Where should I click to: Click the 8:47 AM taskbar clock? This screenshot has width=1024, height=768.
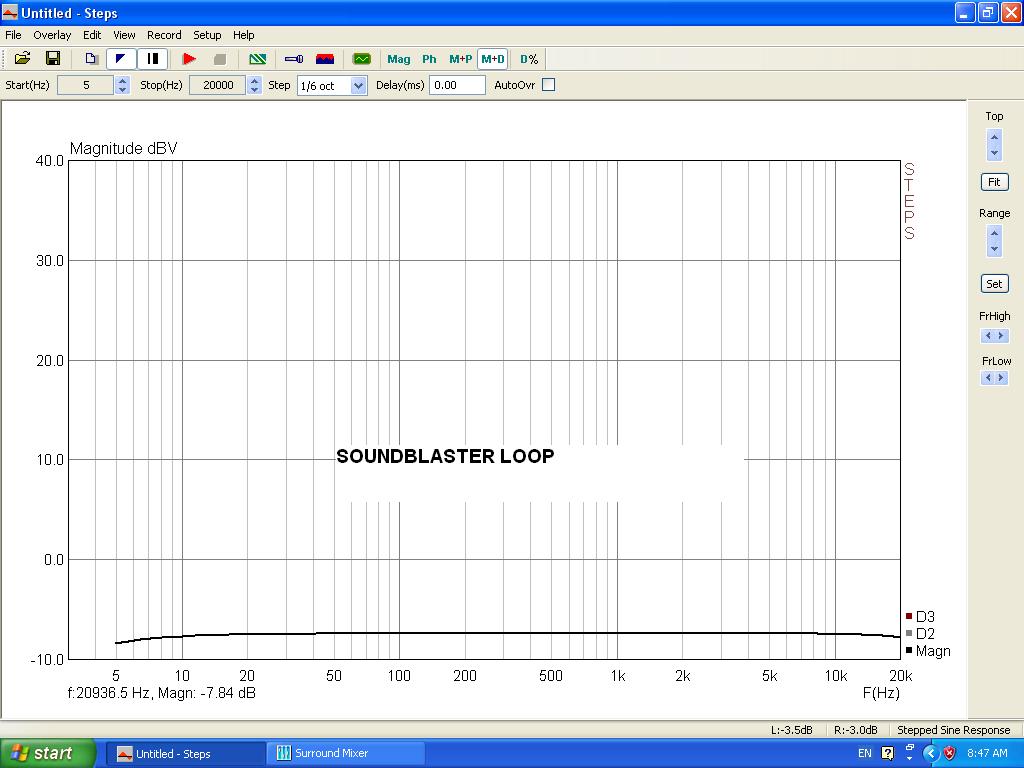(x=987, y=753)
